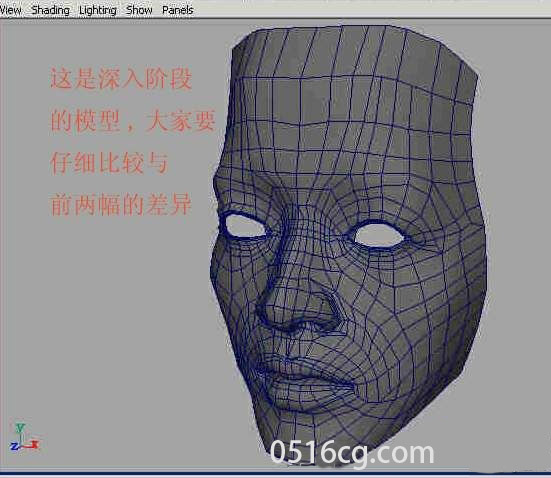The image size is (551, 478).
Task: Click the XYZ axis orientation gizmo
Action: pos(24,438)
